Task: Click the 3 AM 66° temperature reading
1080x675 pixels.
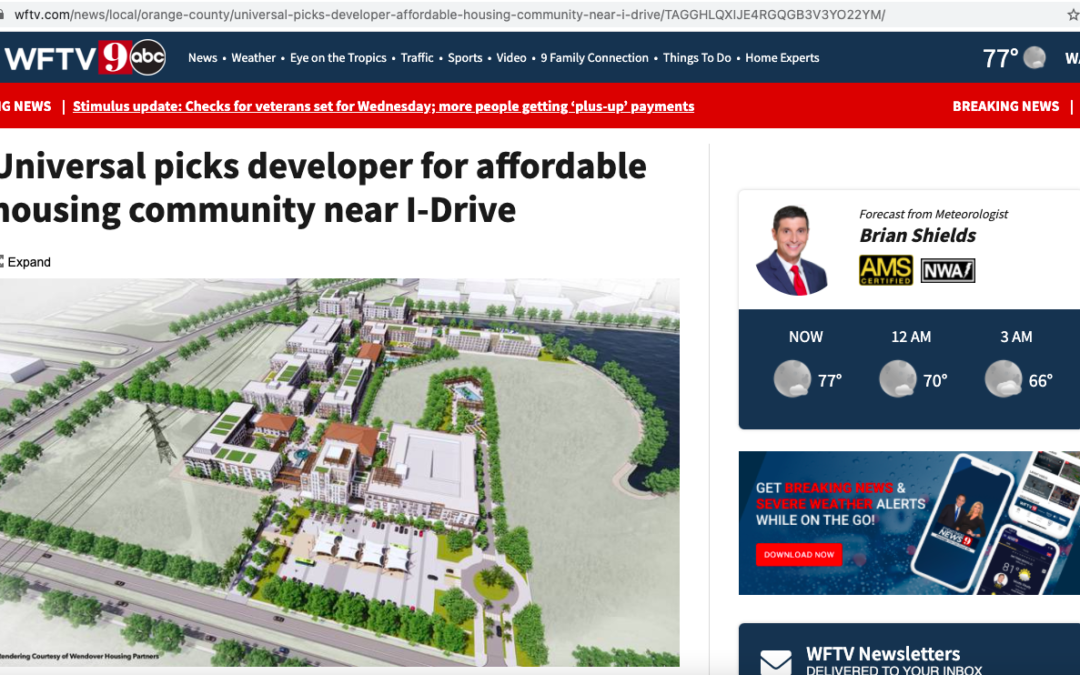Action: pos(1041,380)
